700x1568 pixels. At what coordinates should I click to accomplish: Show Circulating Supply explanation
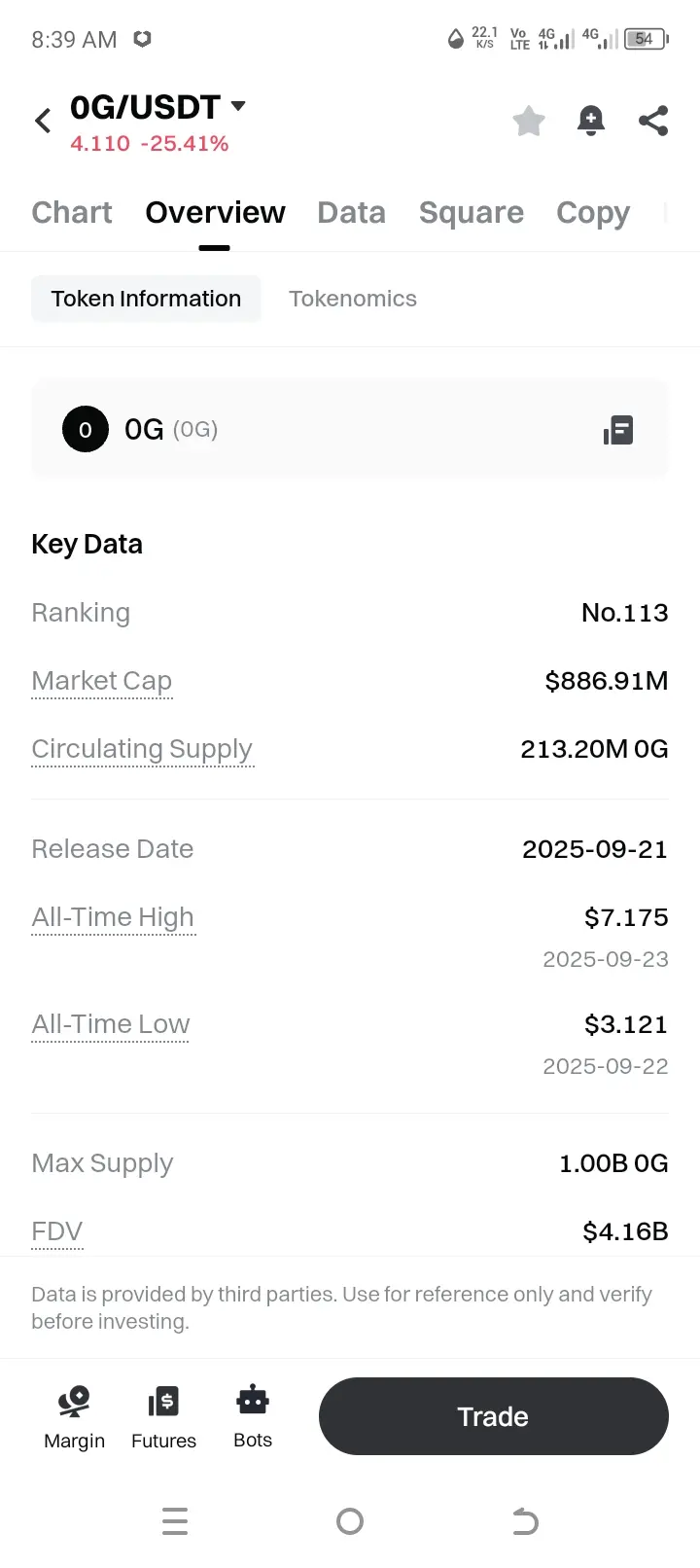point(142,749)
